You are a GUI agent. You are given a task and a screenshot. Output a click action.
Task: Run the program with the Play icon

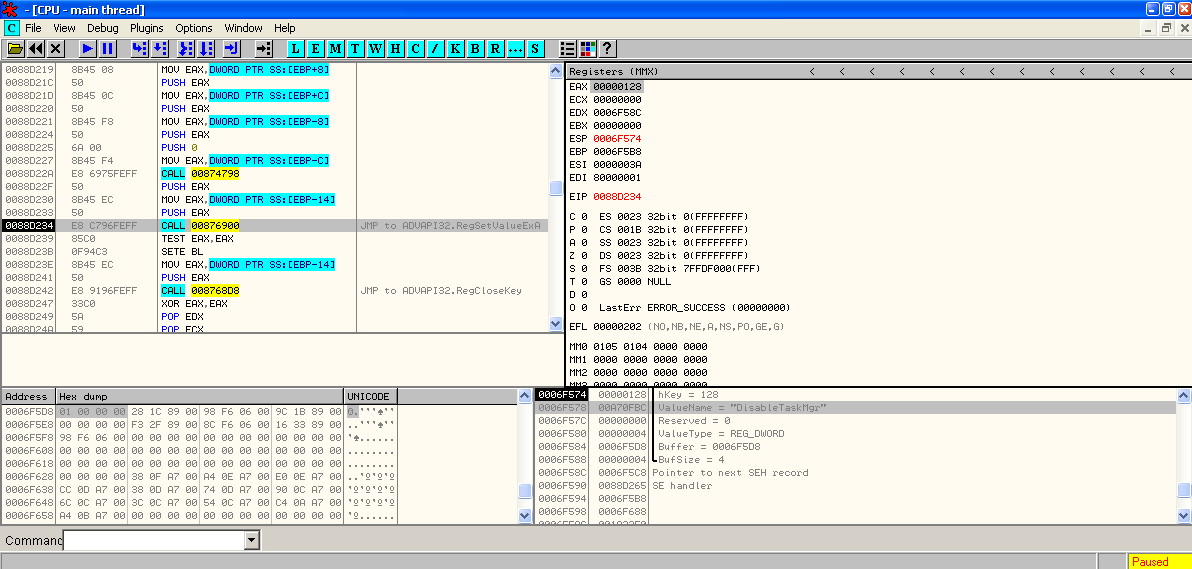click(x=87, y=49)
